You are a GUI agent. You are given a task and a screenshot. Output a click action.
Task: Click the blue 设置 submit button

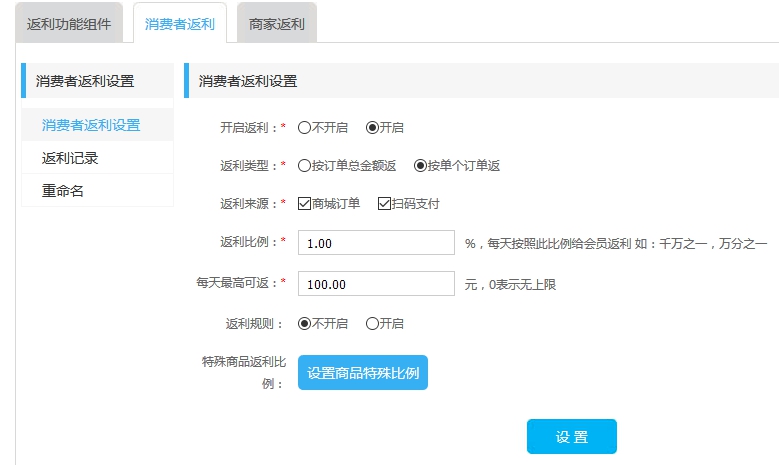(571, 437)
